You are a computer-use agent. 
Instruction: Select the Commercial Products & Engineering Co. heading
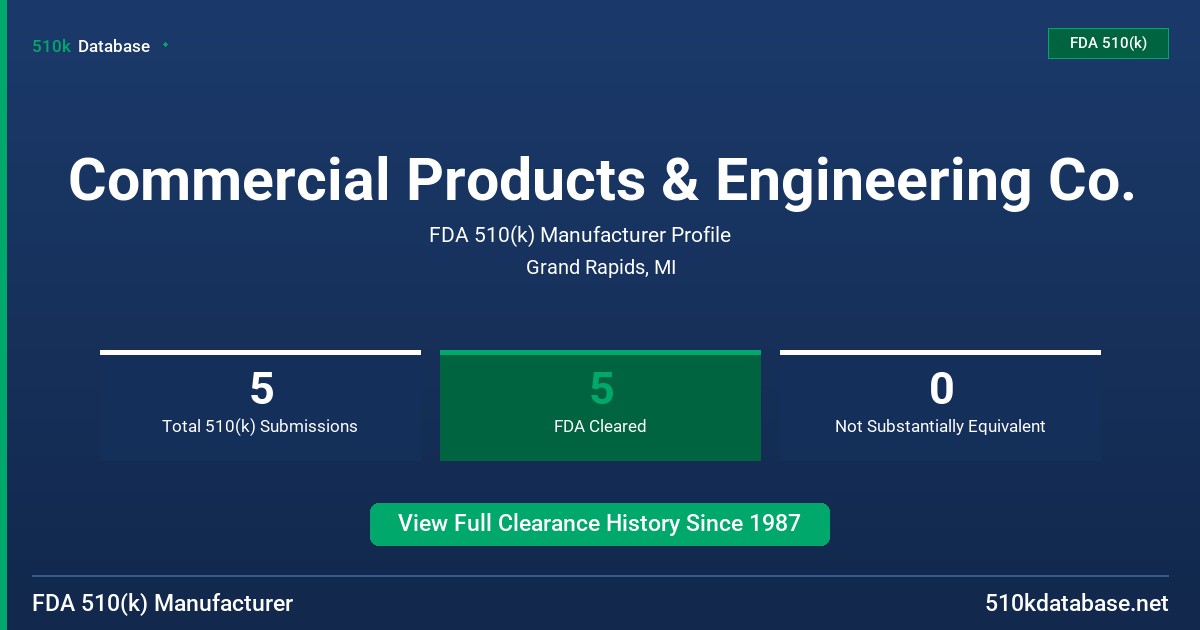coord(602,181)
